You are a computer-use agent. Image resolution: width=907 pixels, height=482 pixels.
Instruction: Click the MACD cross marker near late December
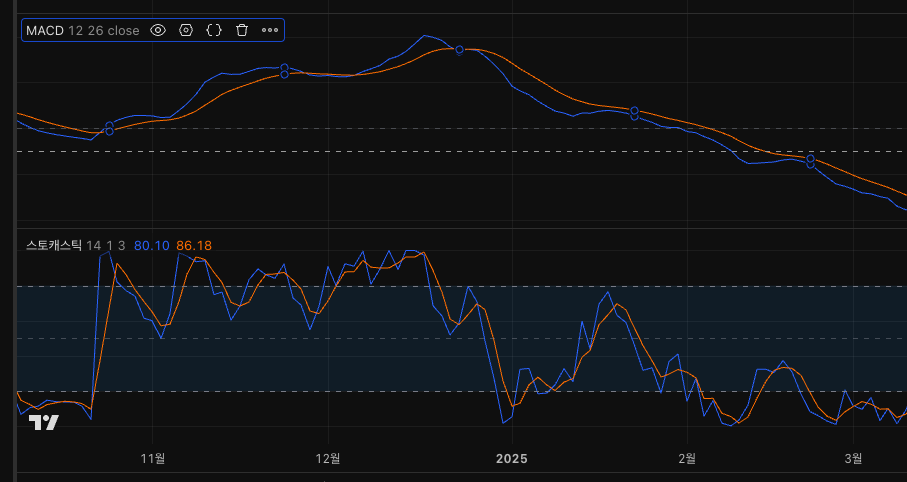point(459,50)
